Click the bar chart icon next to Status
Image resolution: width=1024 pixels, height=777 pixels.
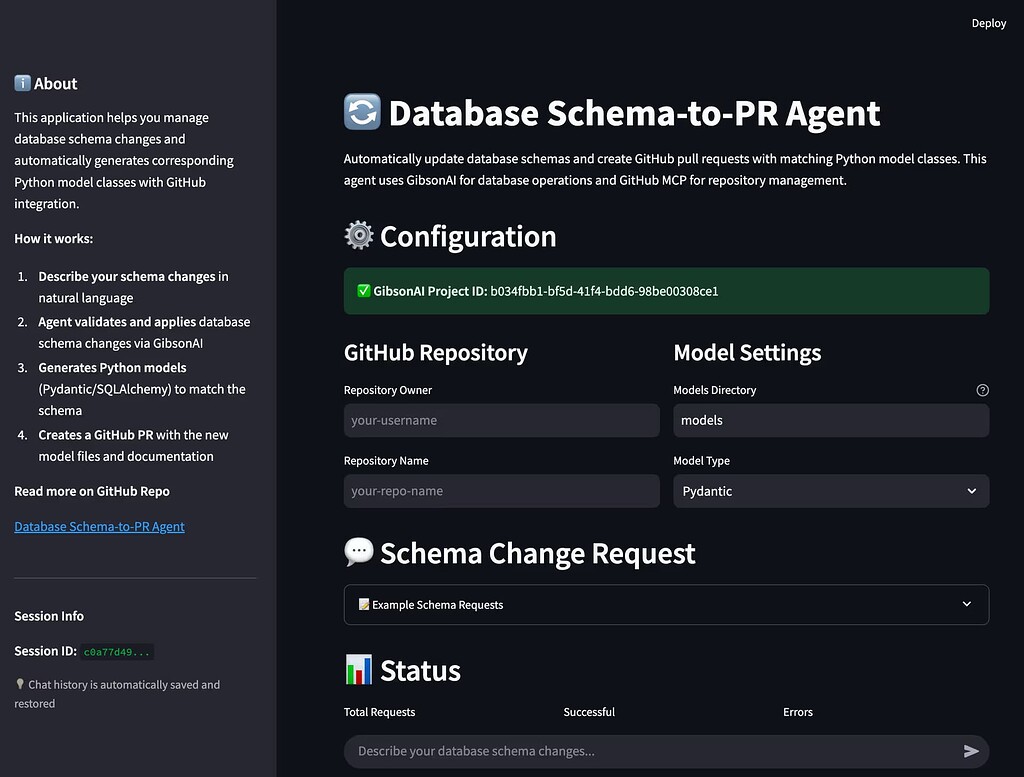click(357, 669)
